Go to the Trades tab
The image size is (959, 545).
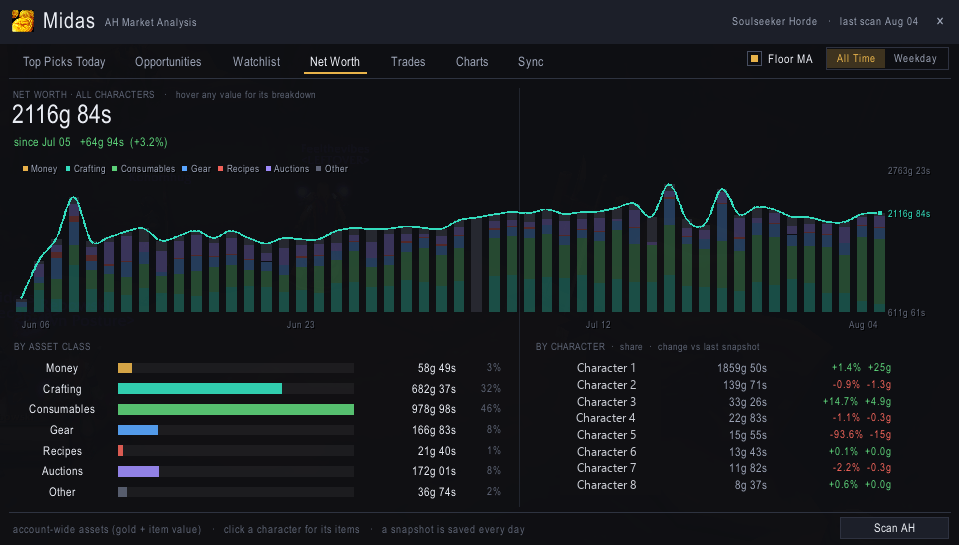(x=408, y=62)
